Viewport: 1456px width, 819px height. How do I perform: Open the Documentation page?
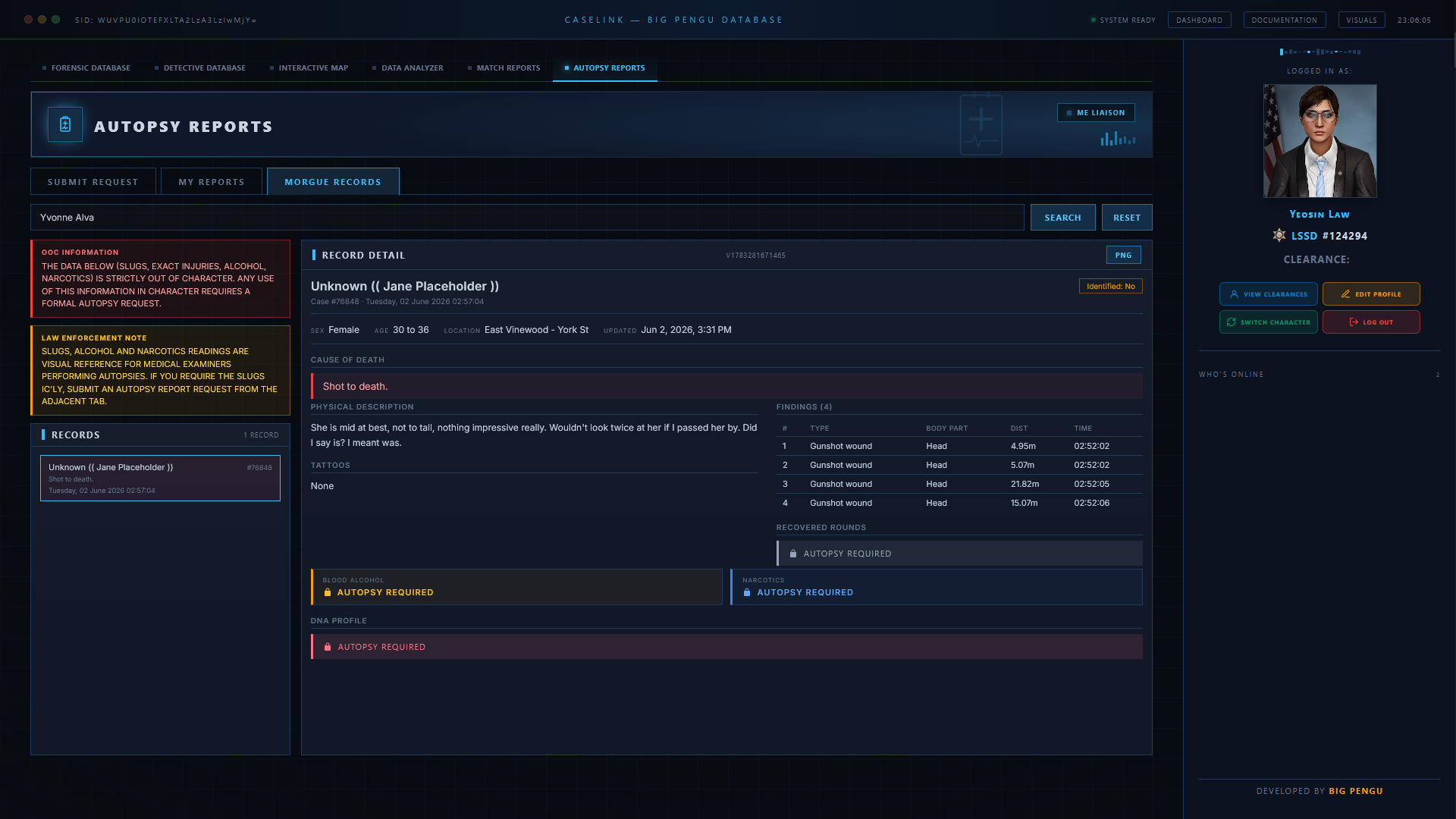(1284, 20)
